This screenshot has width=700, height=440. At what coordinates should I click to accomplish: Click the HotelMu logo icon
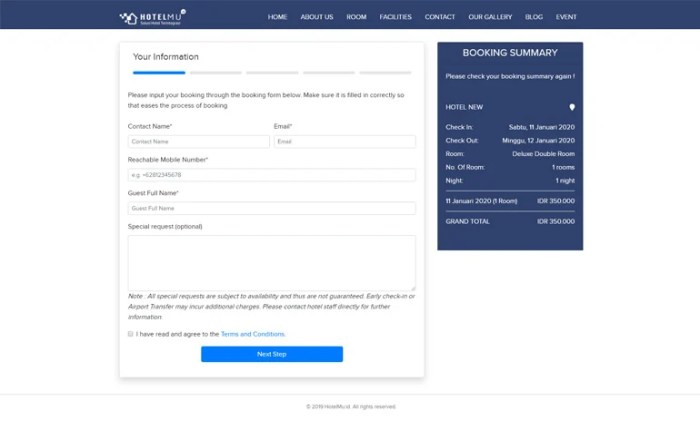128,17
